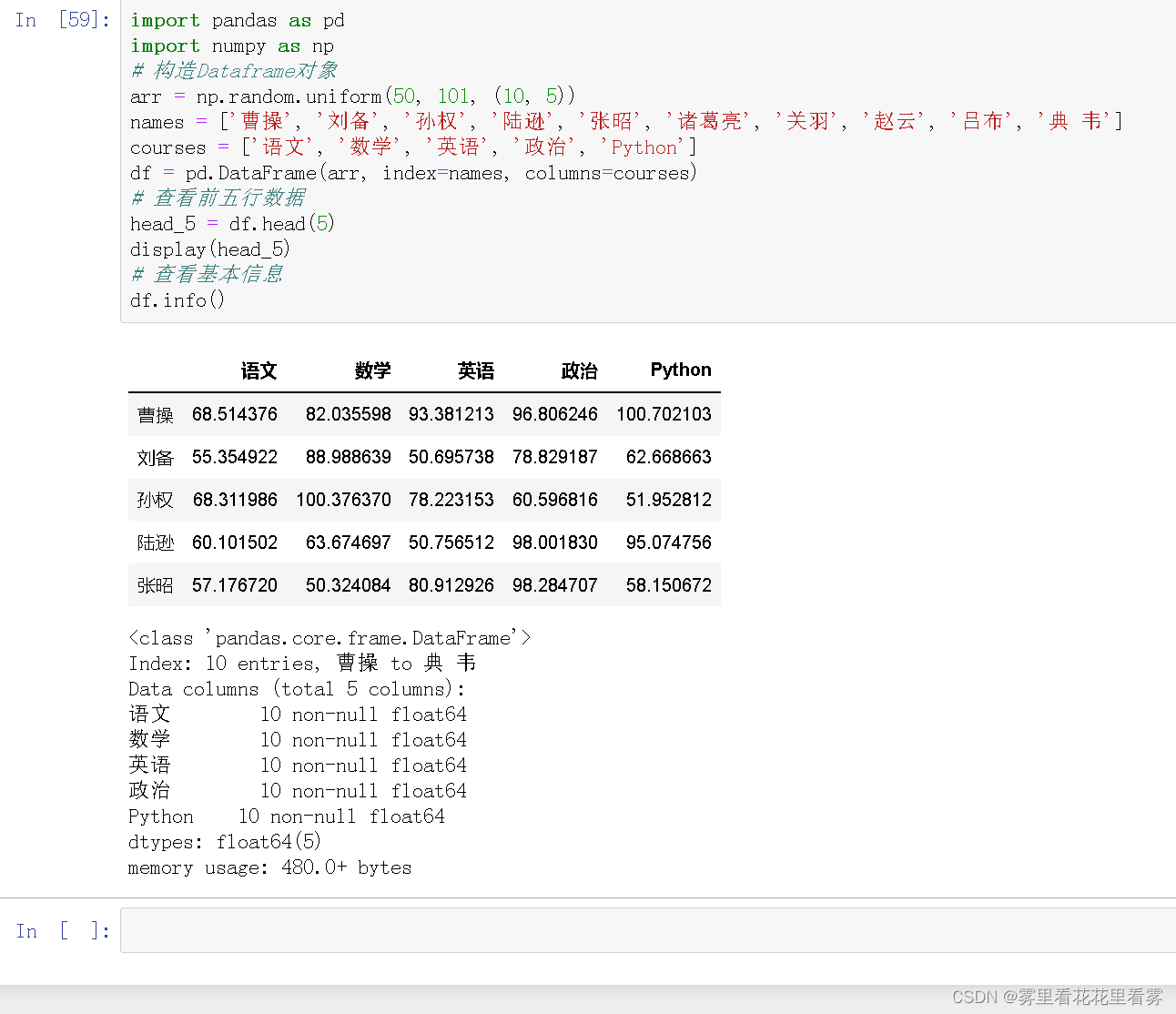Viewport: 1176px width, 1014px height.
Task: Click cell value 98.284707
Action: [x=555, y=585]
